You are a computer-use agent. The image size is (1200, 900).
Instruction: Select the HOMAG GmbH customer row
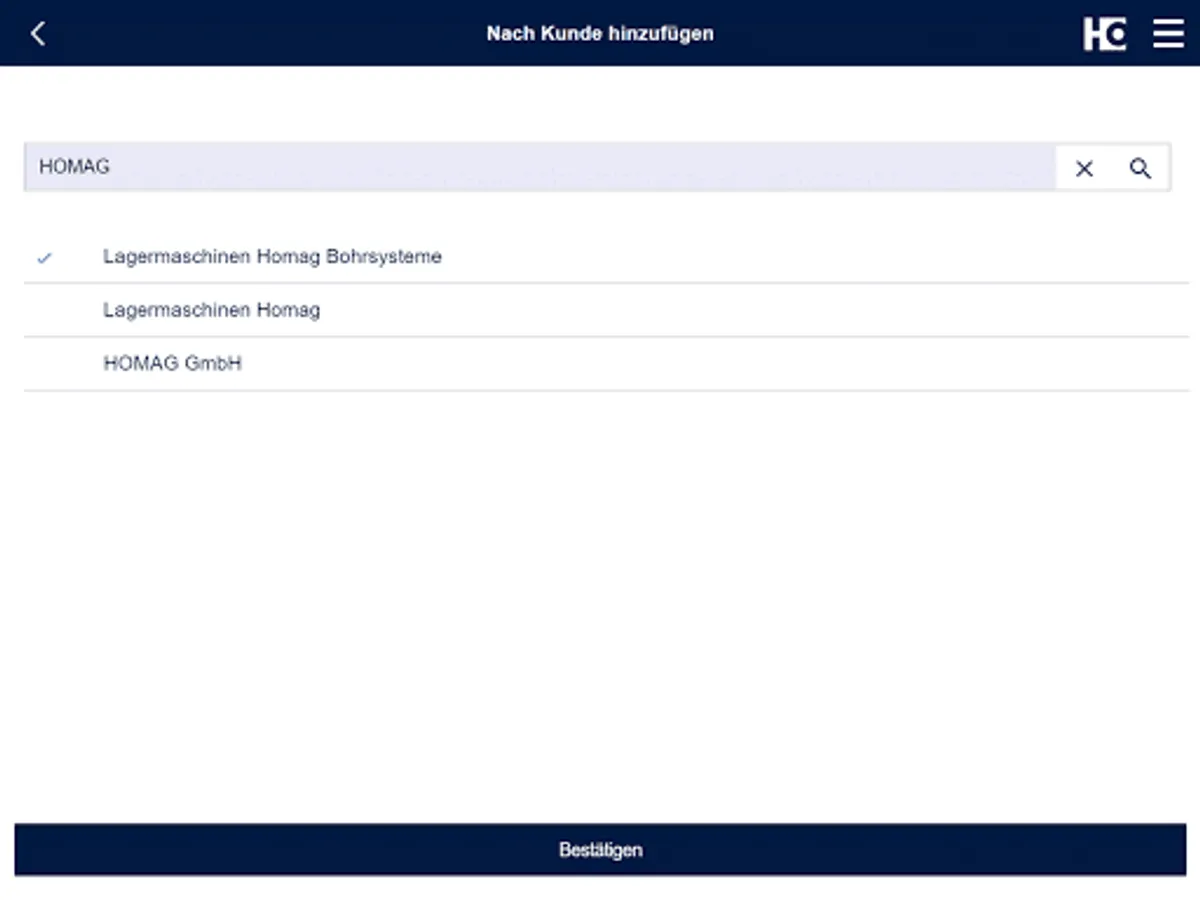tap(606, 364)
